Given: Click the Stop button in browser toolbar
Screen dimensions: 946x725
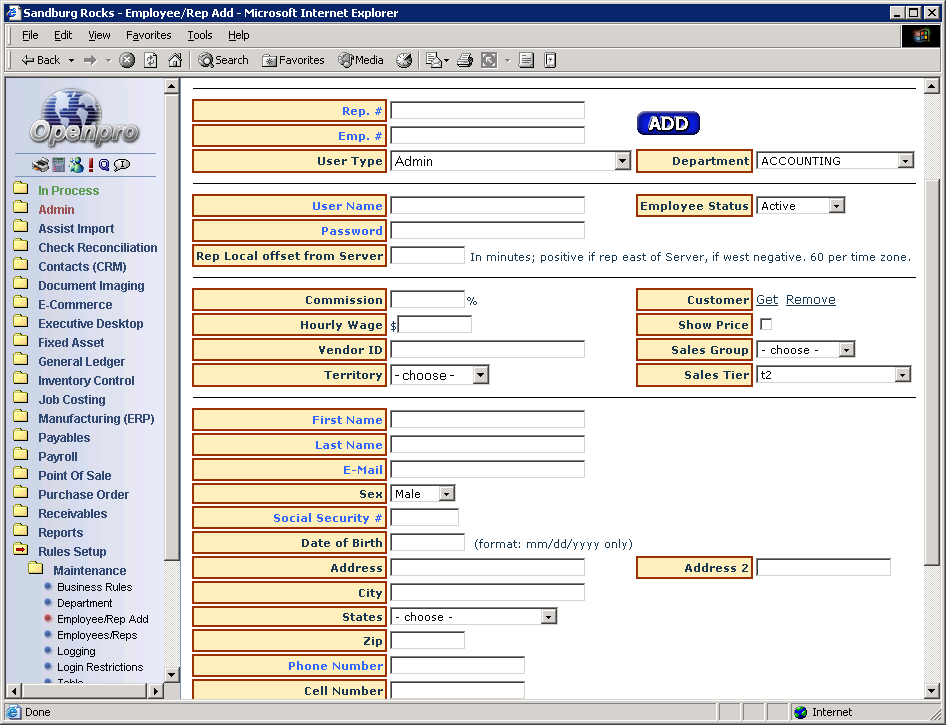Looking at the screenshot, I should pyautogui.click(x=127, y=60).
